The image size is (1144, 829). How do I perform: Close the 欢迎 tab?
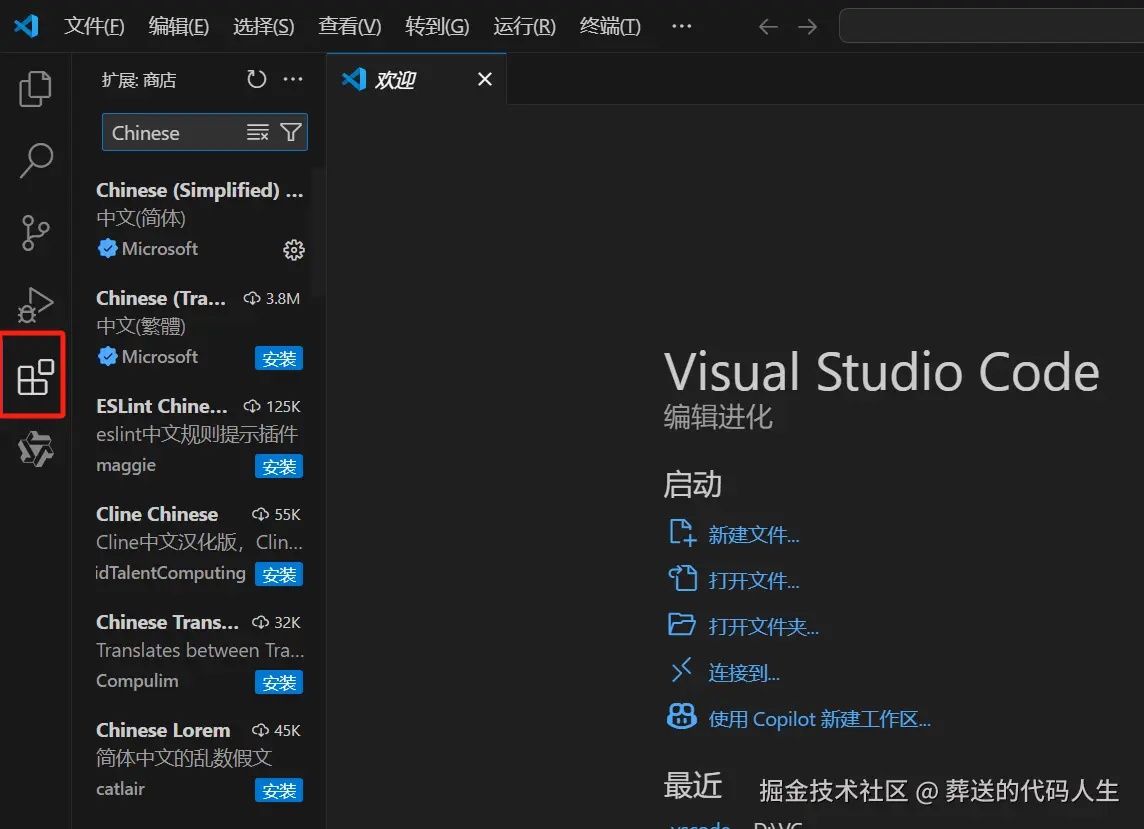(x=484, y=79)
